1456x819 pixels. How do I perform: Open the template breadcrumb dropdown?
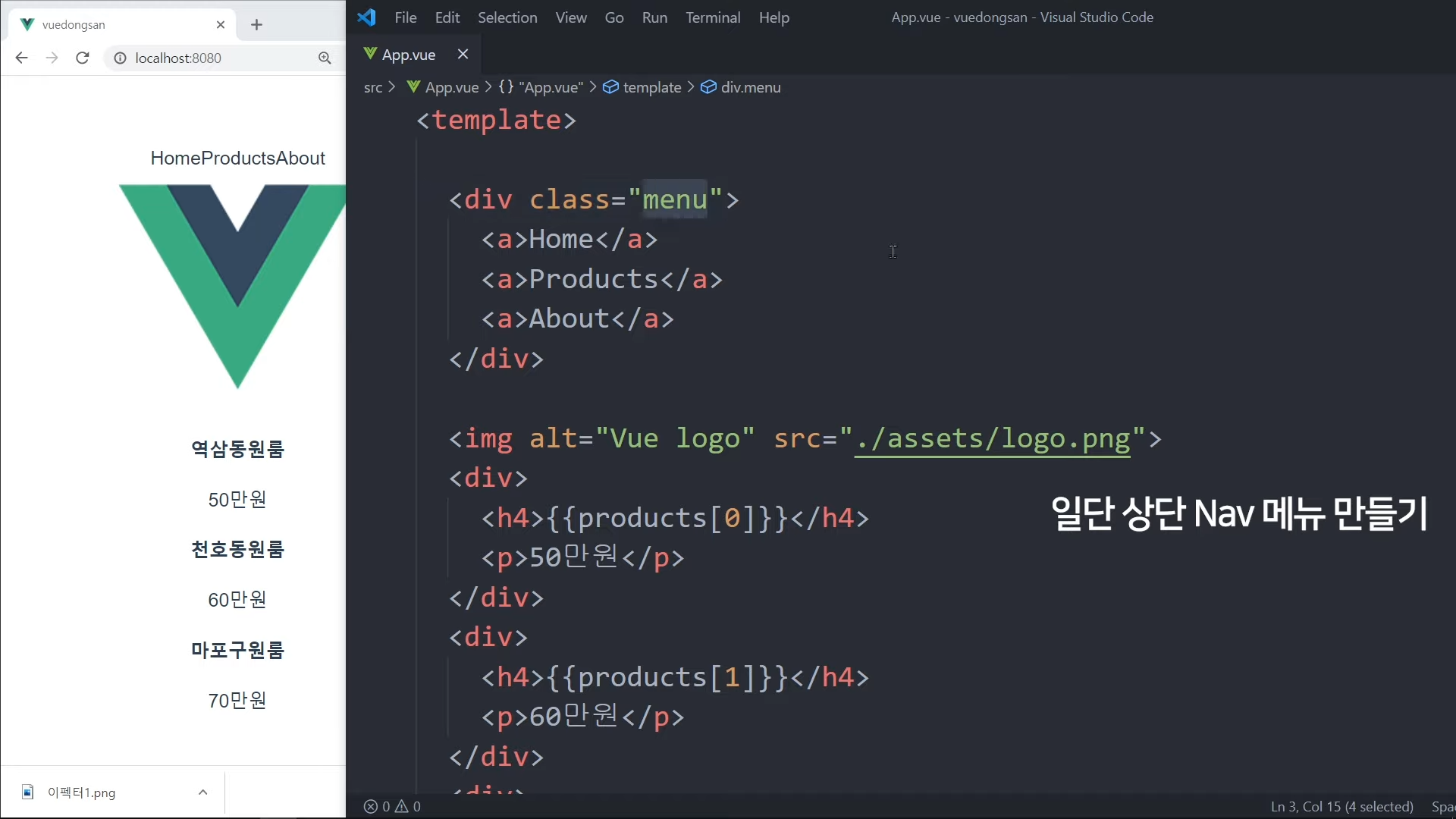click(651, 87)
